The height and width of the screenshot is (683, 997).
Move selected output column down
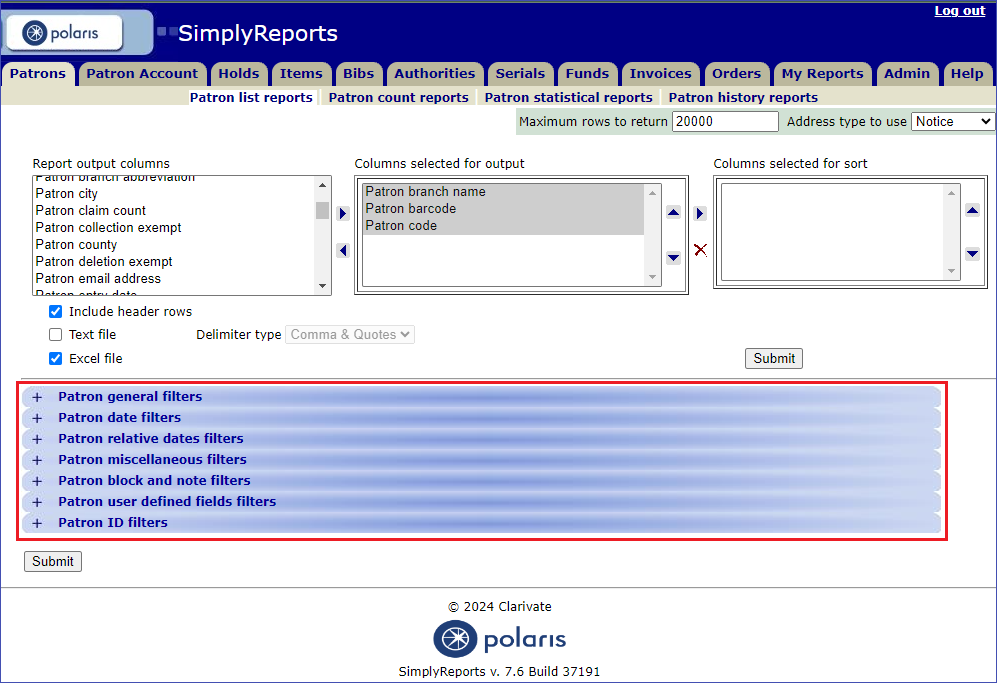coord(673,258)
